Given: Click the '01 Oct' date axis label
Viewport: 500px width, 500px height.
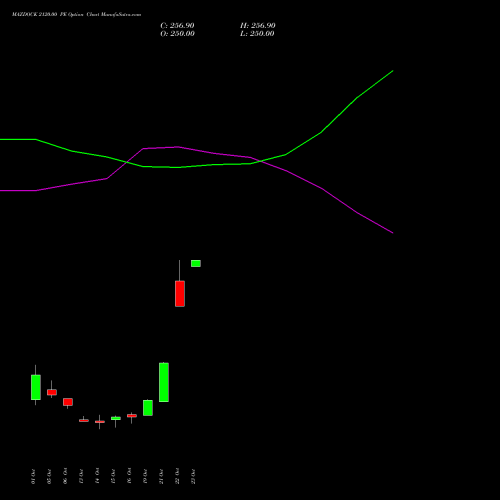Looking at the screenshot, I should pyautogui.click(x=33, y=476).
